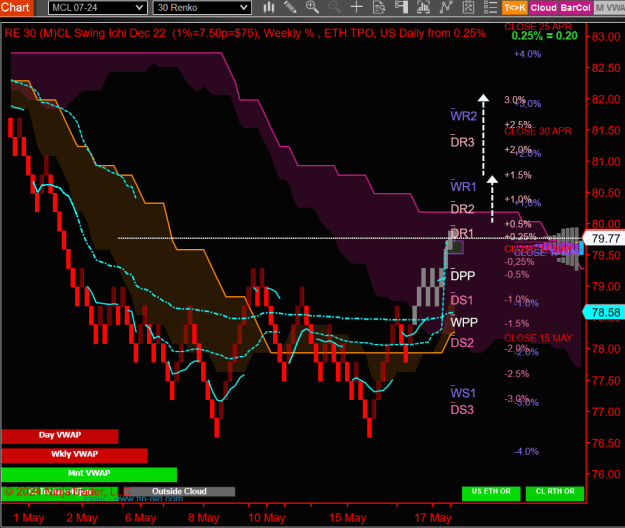Click the Day VWAP red bar
This screenshot has height=528, width=625.
[60, 436]
